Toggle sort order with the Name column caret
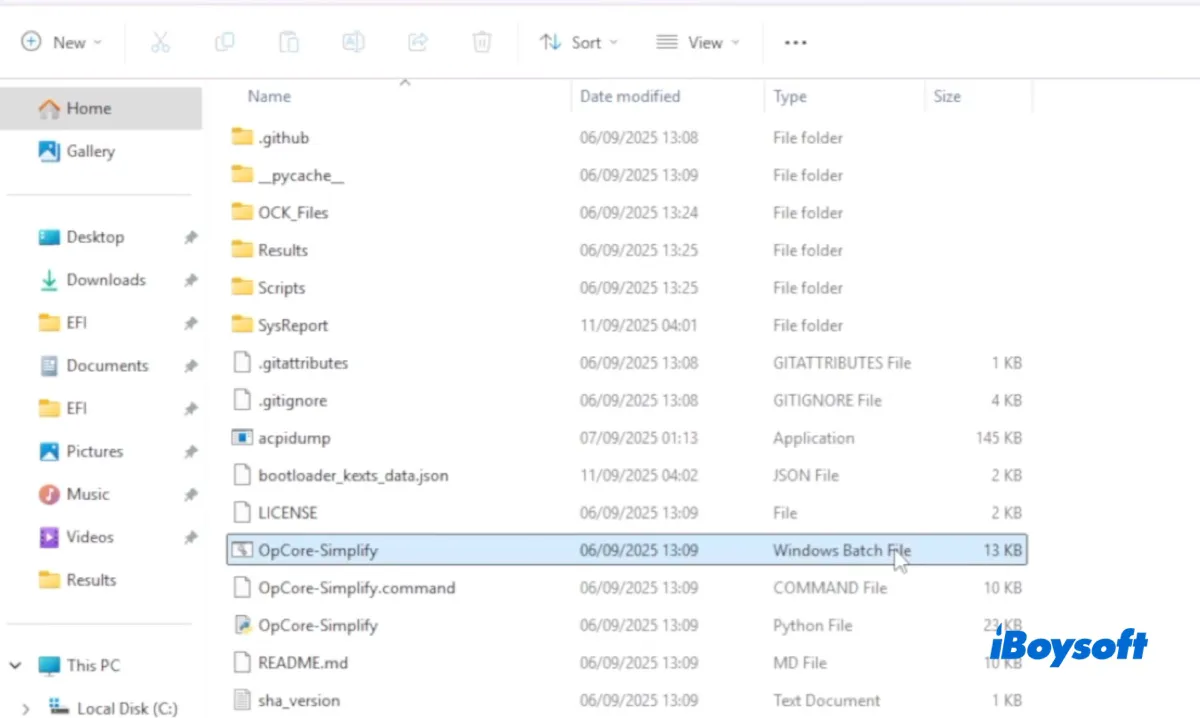 point(404,82)
